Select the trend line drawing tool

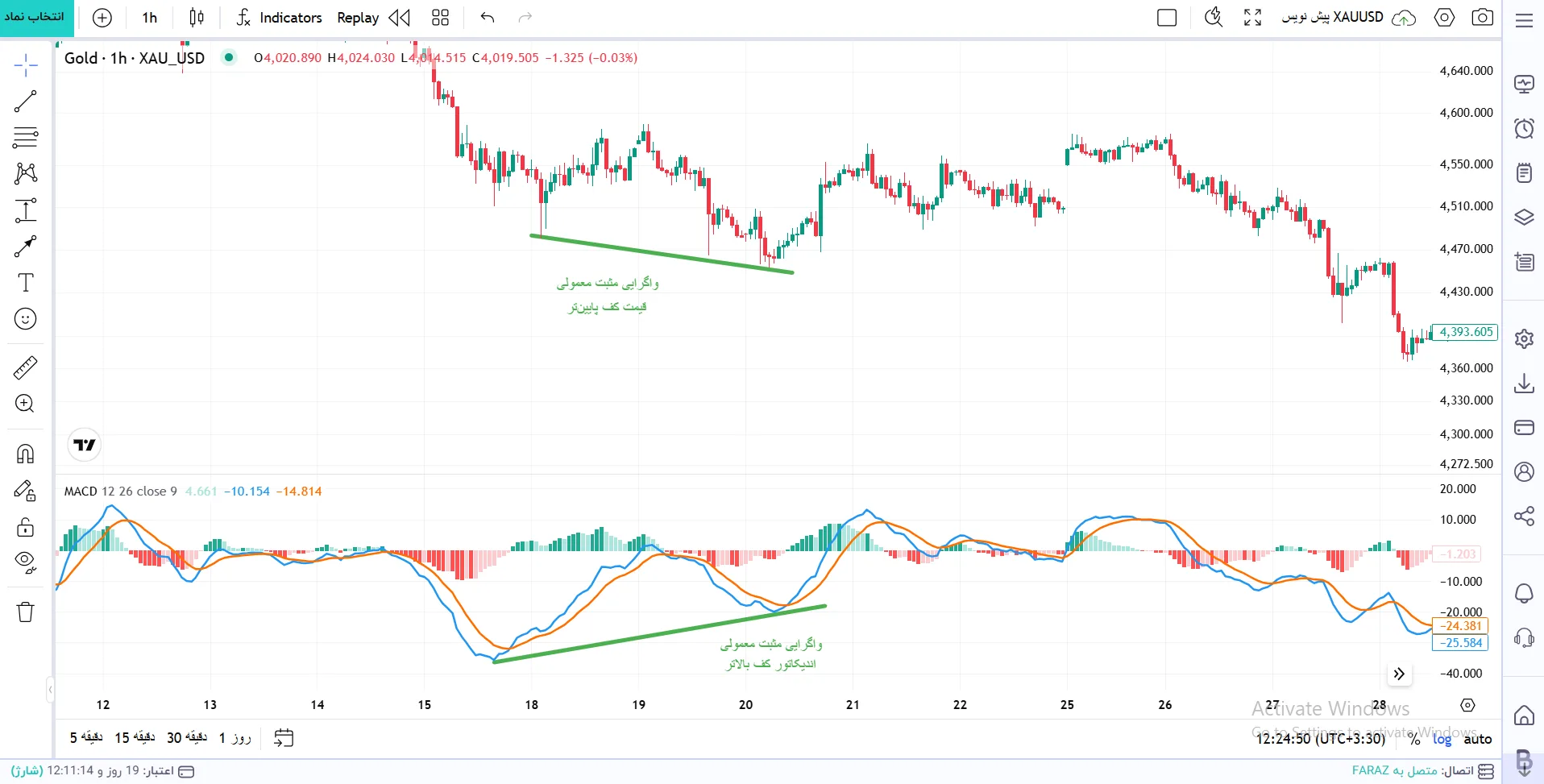click(26, 102)
